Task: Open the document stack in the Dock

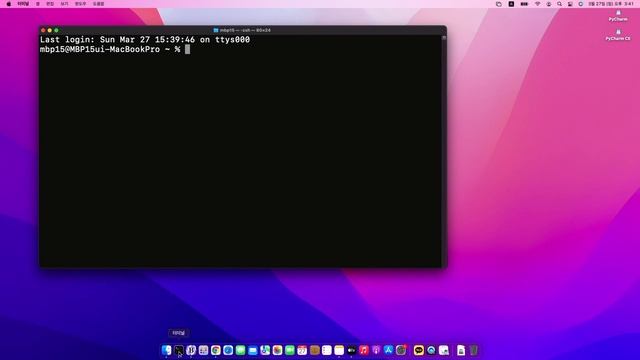Action: 461,350
